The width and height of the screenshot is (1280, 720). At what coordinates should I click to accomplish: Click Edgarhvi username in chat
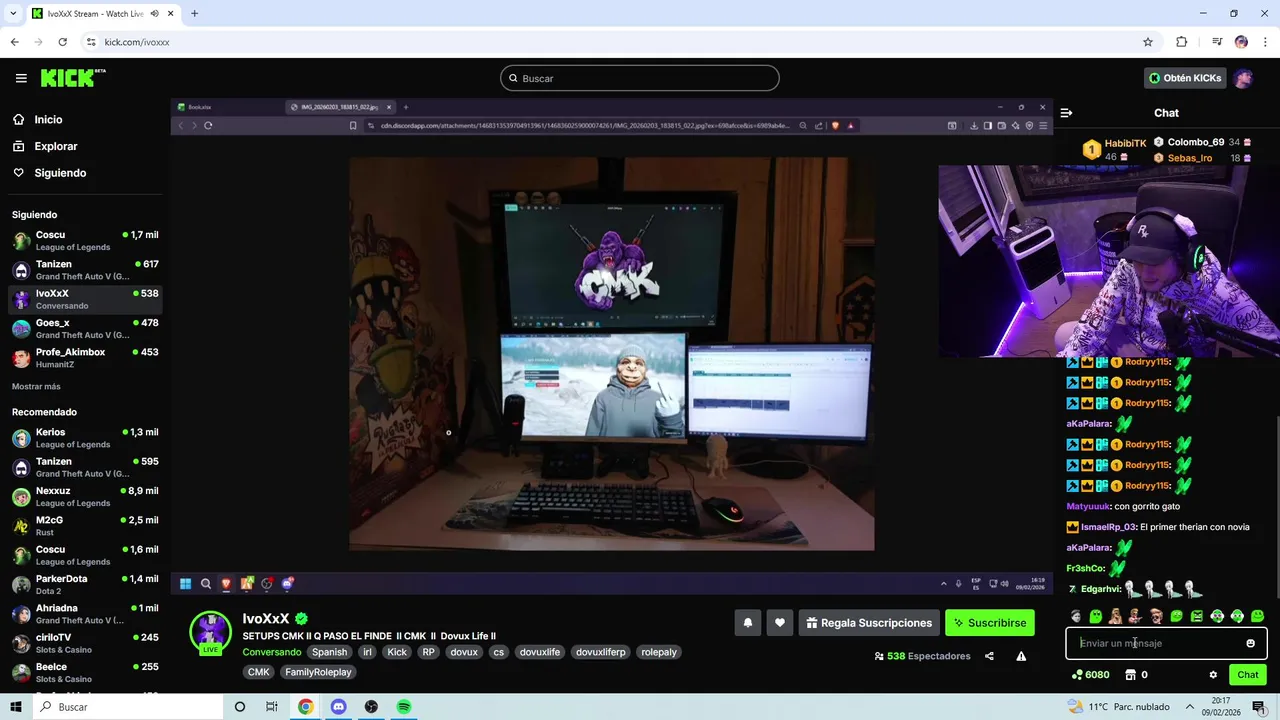pos(1101,589)
